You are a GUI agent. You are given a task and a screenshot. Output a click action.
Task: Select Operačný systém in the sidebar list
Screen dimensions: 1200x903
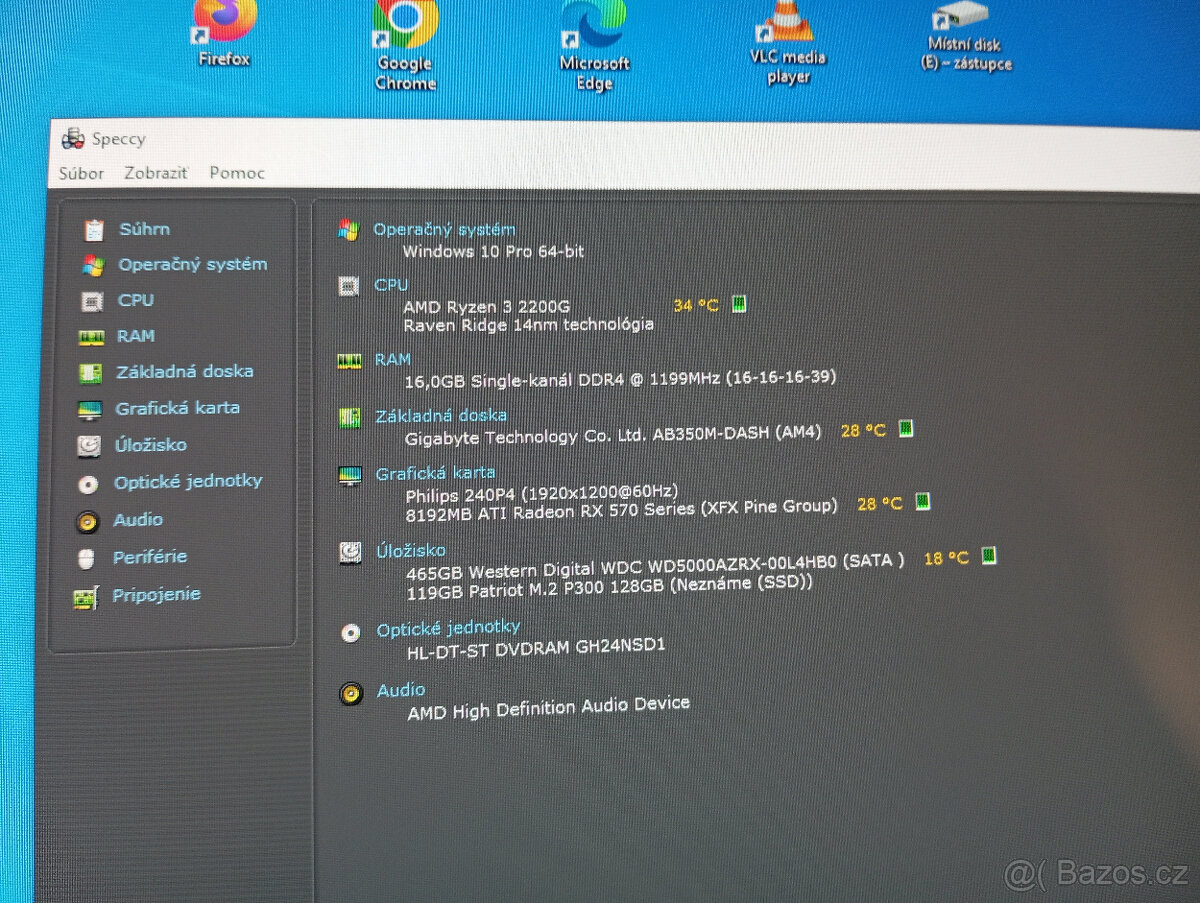tap(192, 264)
